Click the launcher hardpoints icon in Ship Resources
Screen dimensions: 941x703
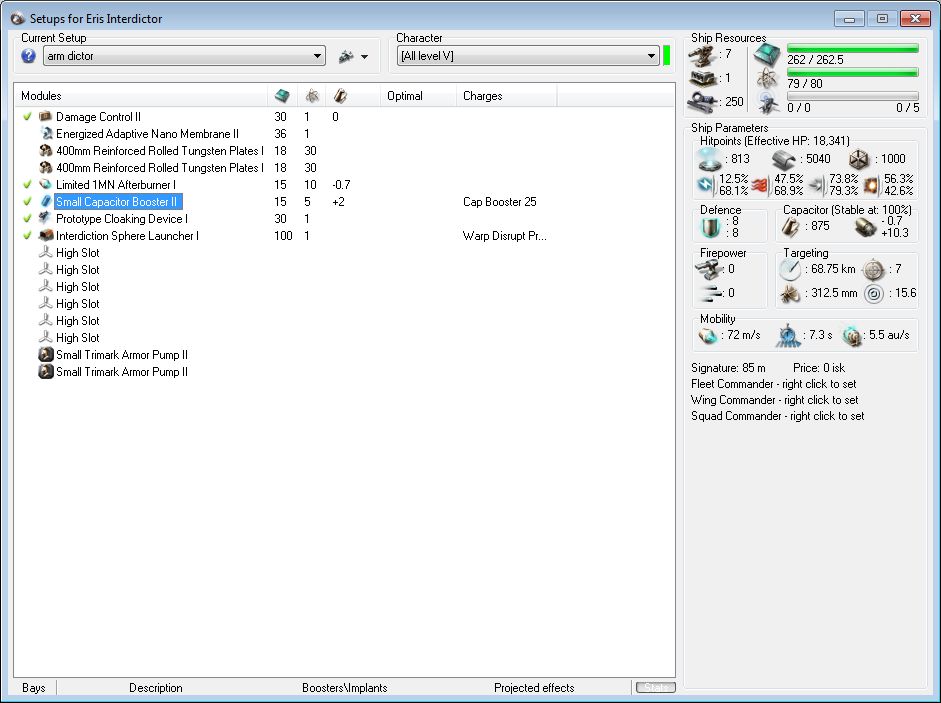click(x=702, y=78)
